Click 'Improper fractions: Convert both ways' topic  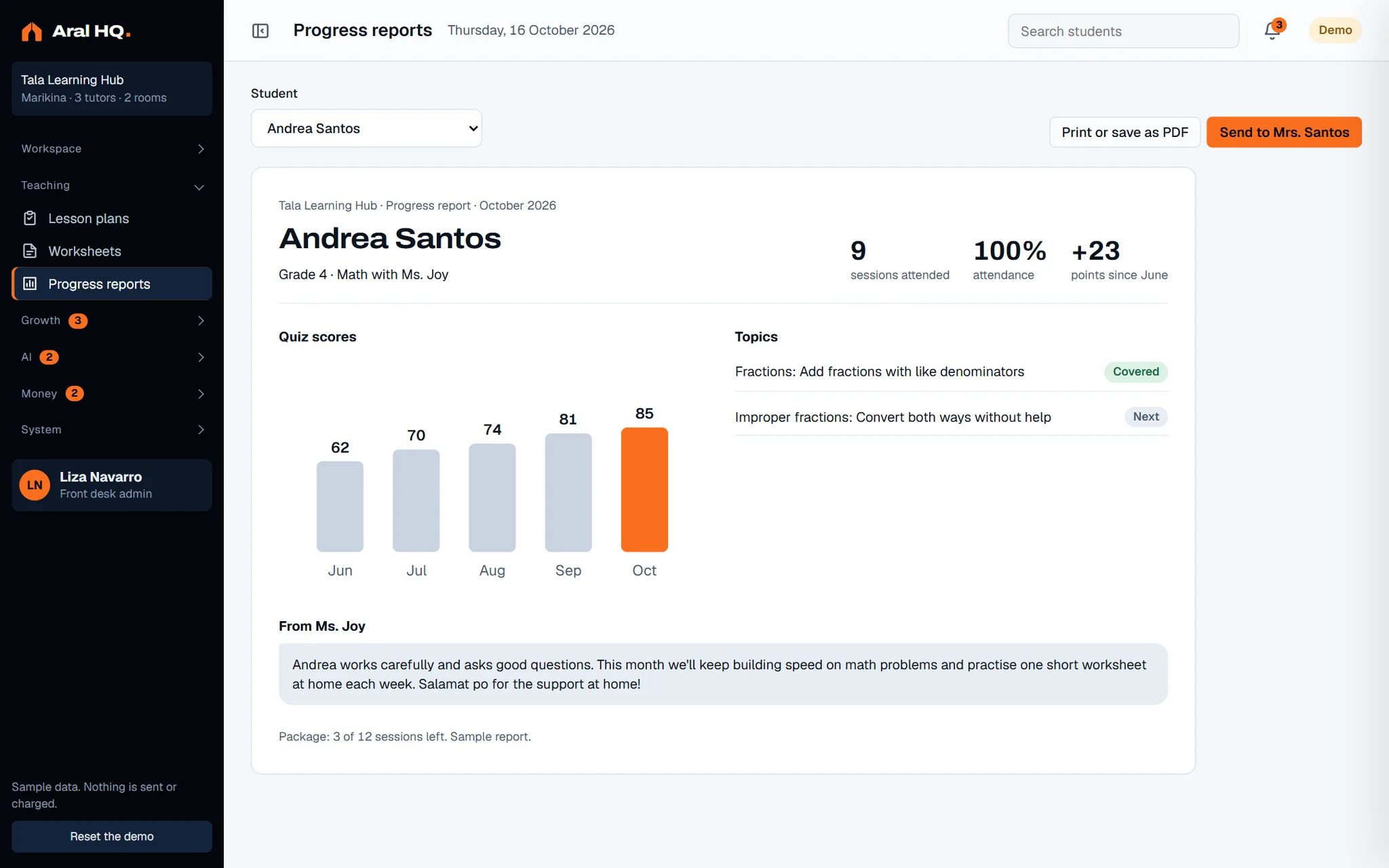[x=893, y=417]
